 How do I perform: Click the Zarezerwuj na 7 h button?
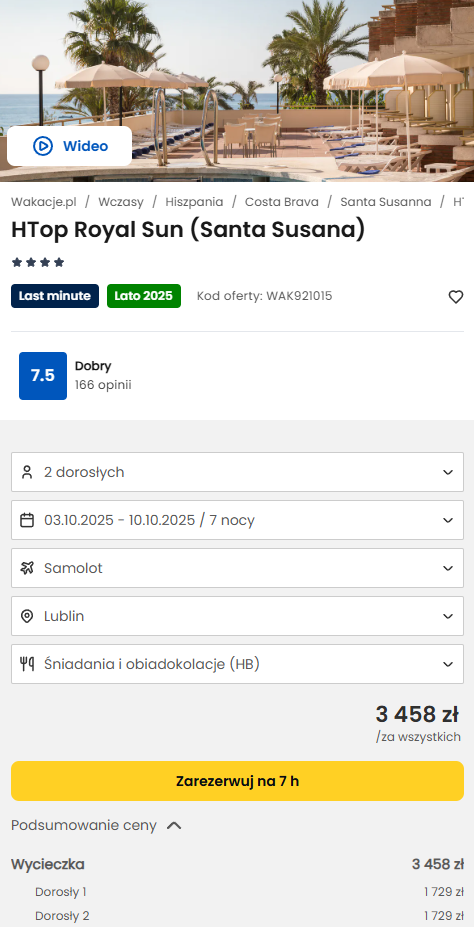[x=237, y=781]
